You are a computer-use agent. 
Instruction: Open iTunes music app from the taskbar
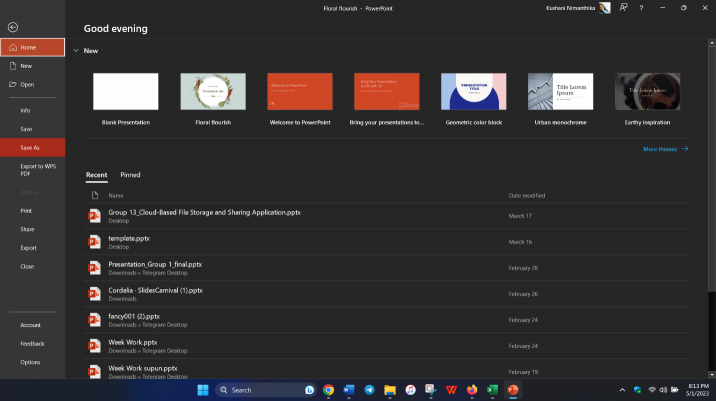pos(411,390)
